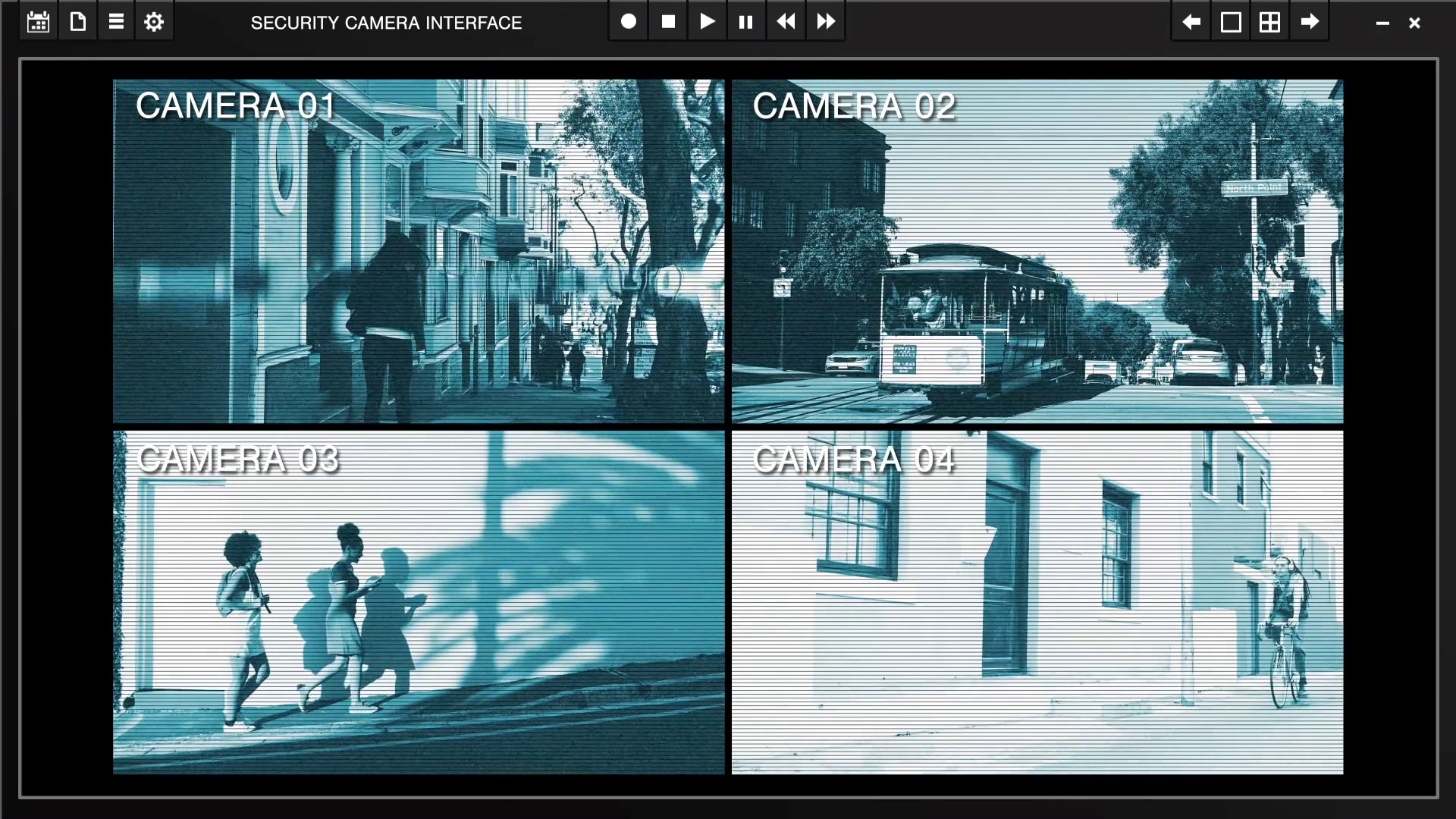Open the calendar schedule icon
The width and height of the screenshot is (1456, 819).
click(x=38, y=22)
